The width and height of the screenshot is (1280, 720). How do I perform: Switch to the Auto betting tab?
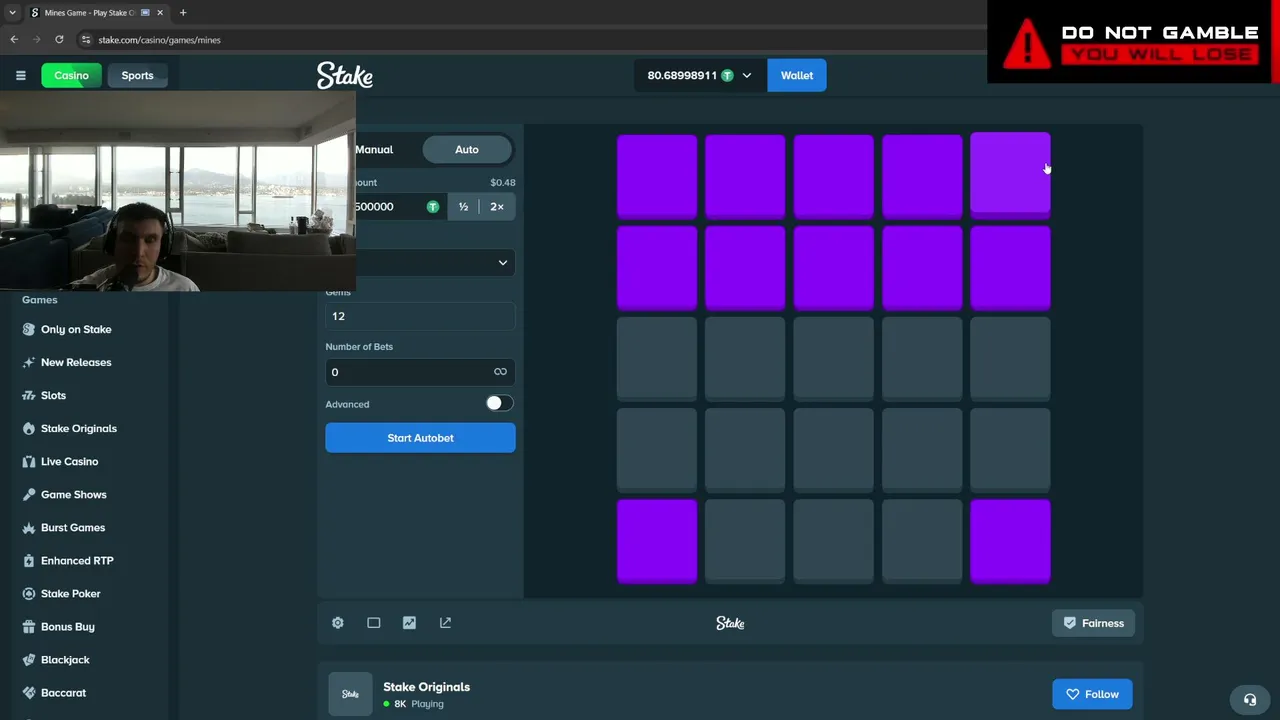click(x=467, y=150)
